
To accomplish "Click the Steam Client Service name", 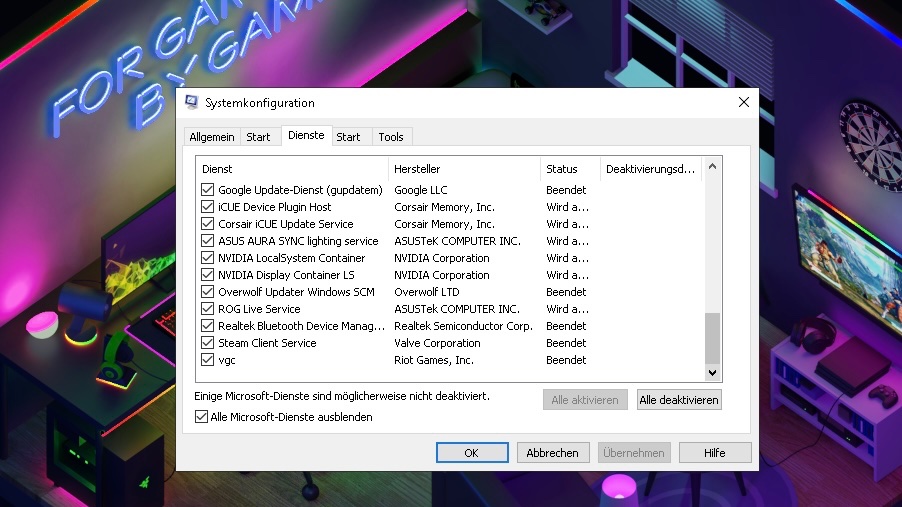I will pos(267,343).
